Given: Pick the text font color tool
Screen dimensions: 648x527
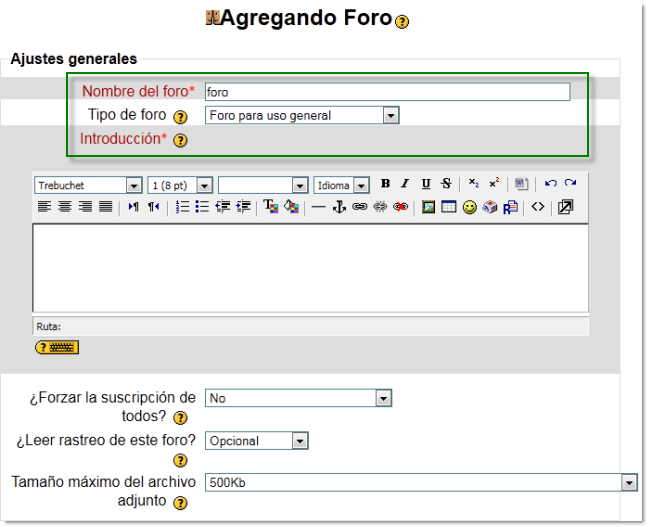Looking at the screenshot, I should pyautogui.click(x=270, y=207).
